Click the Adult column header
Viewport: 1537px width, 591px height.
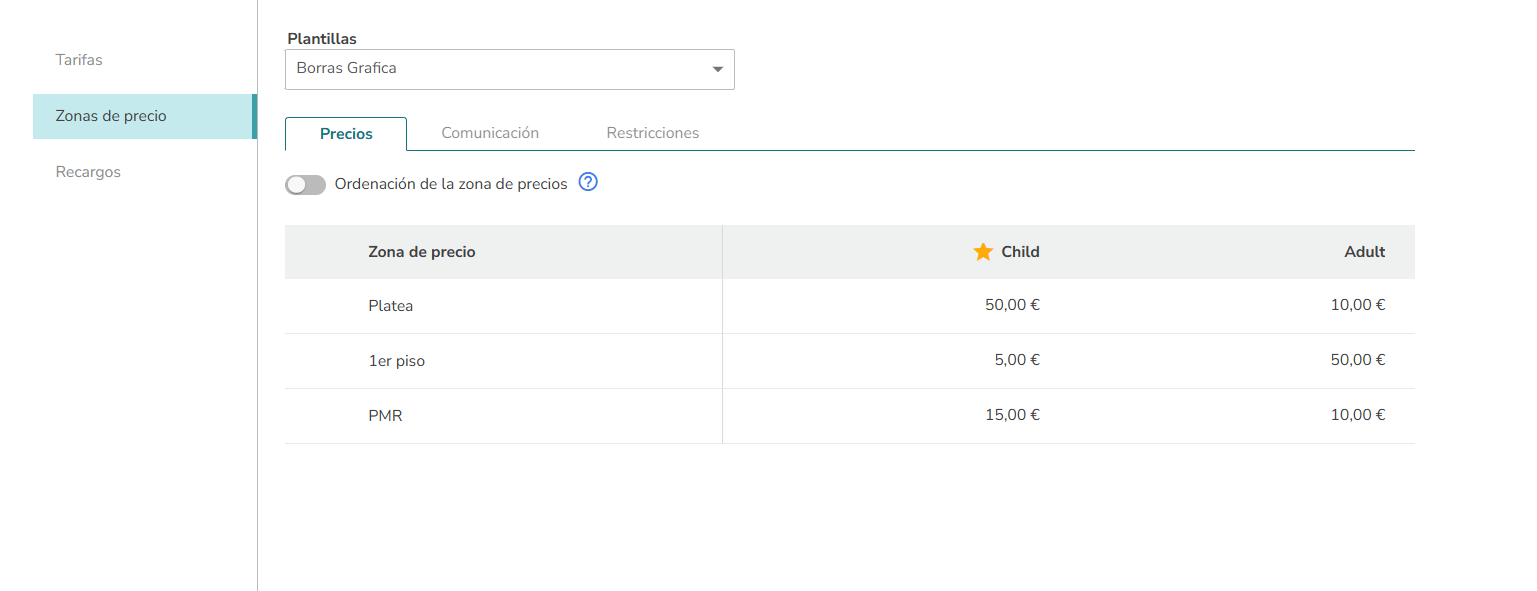pyautogui.click(x=1364, y=252)
